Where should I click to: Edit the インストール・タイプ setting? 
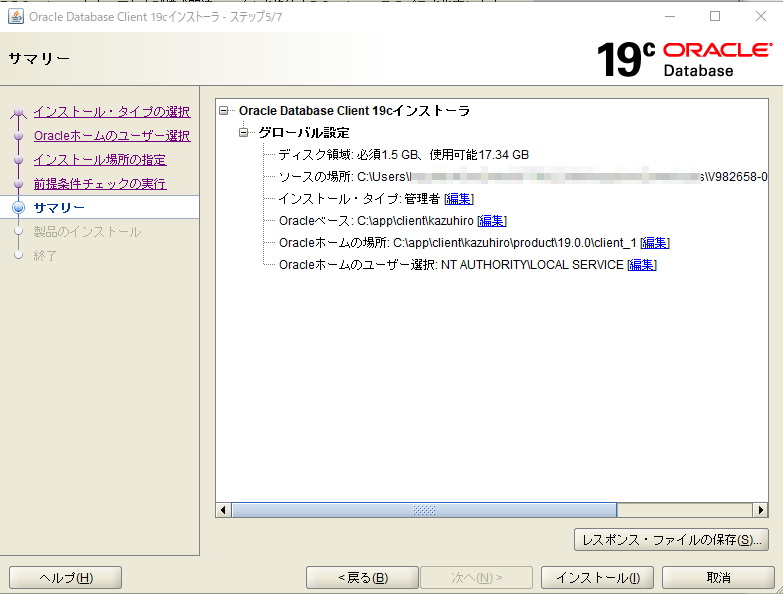[x=459, y=199]
